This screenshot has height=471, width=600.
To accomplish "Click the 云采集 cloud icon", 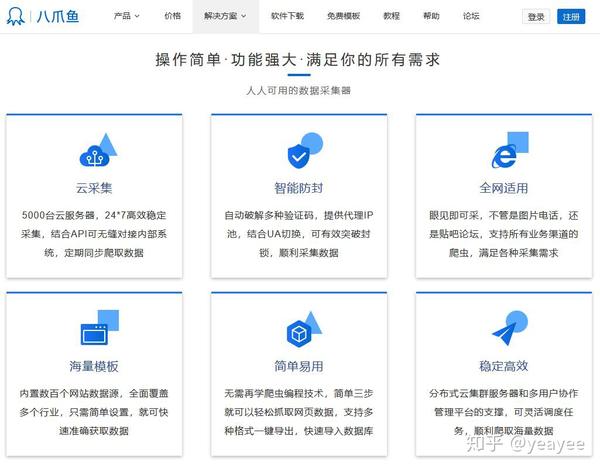I will click(x=98, y=150).
